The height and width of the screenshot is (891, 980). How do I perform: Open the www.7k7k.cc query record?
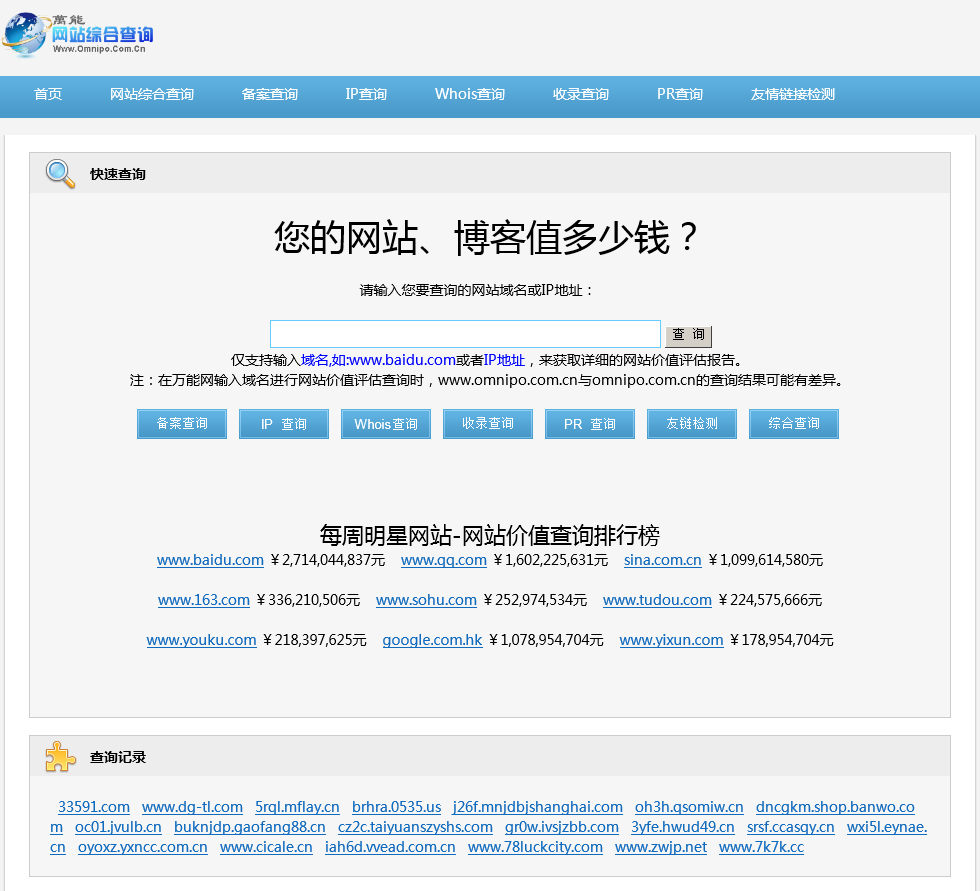point(761,847)
